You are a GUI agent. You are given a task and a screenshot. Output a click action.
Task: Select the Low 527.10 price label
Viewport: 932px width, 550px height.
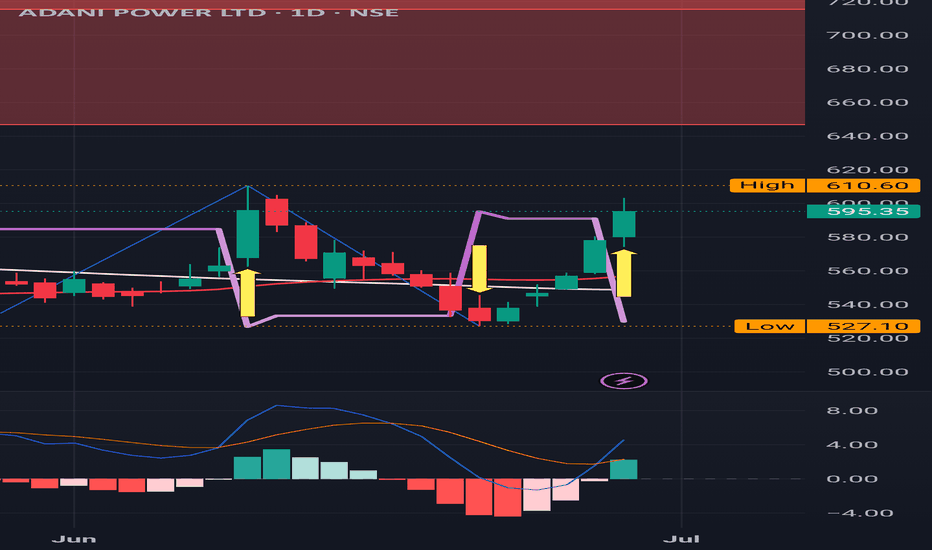point(827,326)
